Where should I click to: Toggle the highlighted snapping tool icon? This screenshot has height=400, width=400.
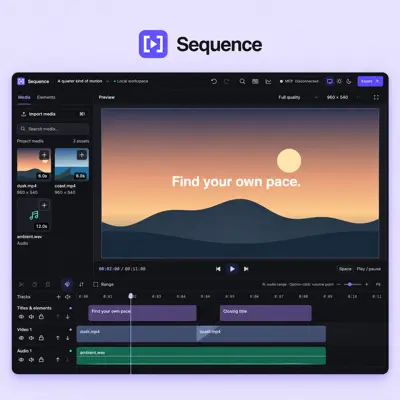pos(67,284)
